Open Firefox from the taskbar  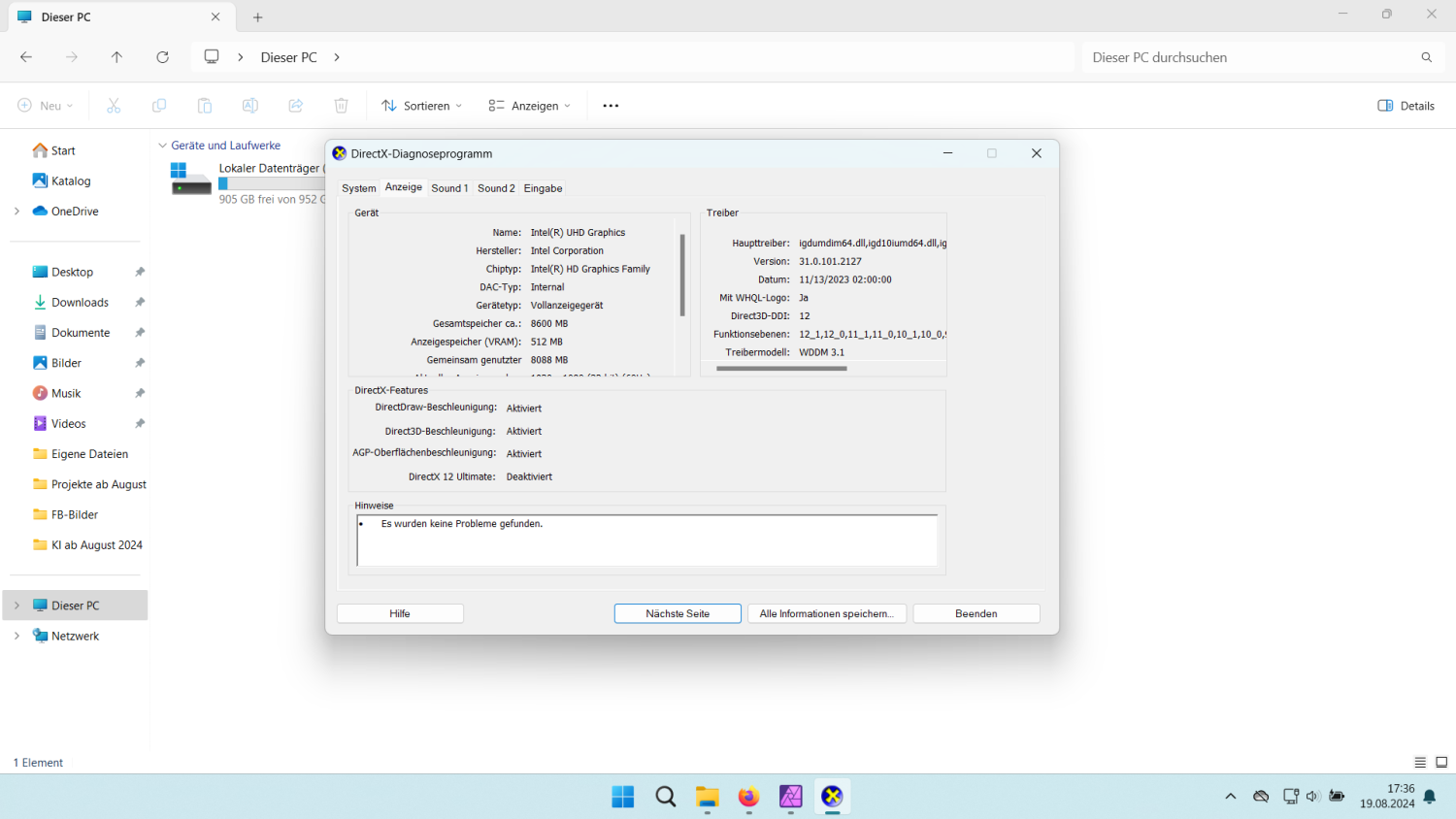(748, 797)
